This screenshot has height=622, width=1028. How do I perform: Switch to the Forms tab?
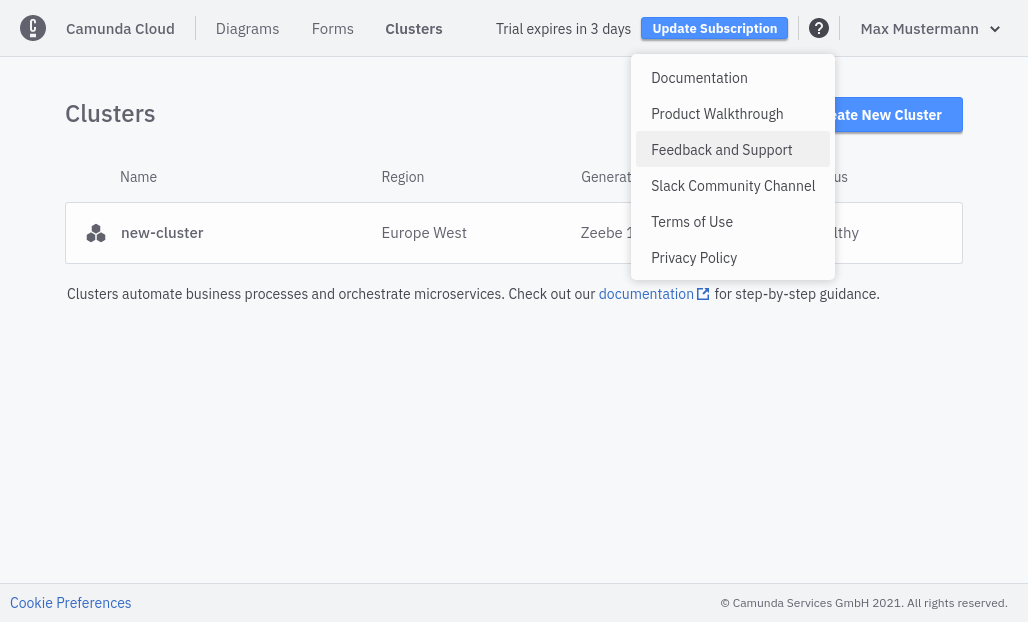point(332,29)
